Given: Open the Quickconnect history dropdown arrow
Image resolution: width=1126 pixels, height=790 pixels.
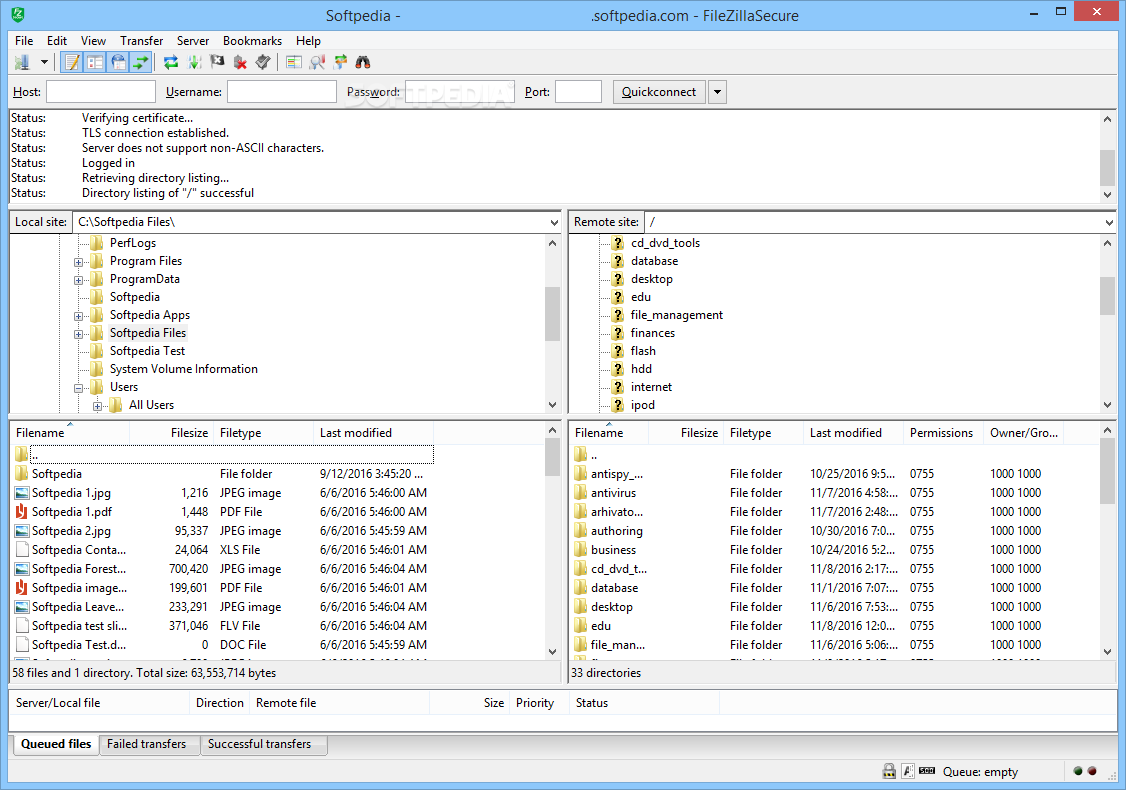Looking at the screenshot, I should tap(717, 92).
